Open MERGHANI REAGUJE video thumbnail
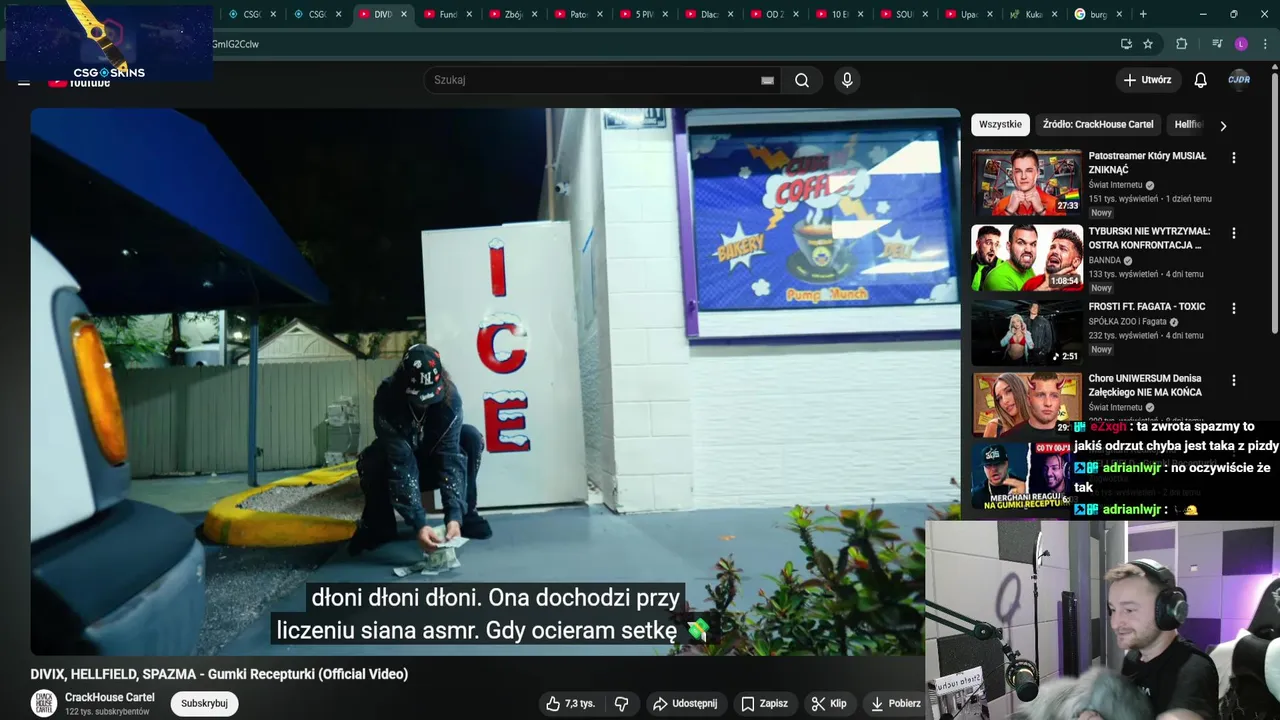This screenshot has width=1280, height=720. tap(1022, 475)
